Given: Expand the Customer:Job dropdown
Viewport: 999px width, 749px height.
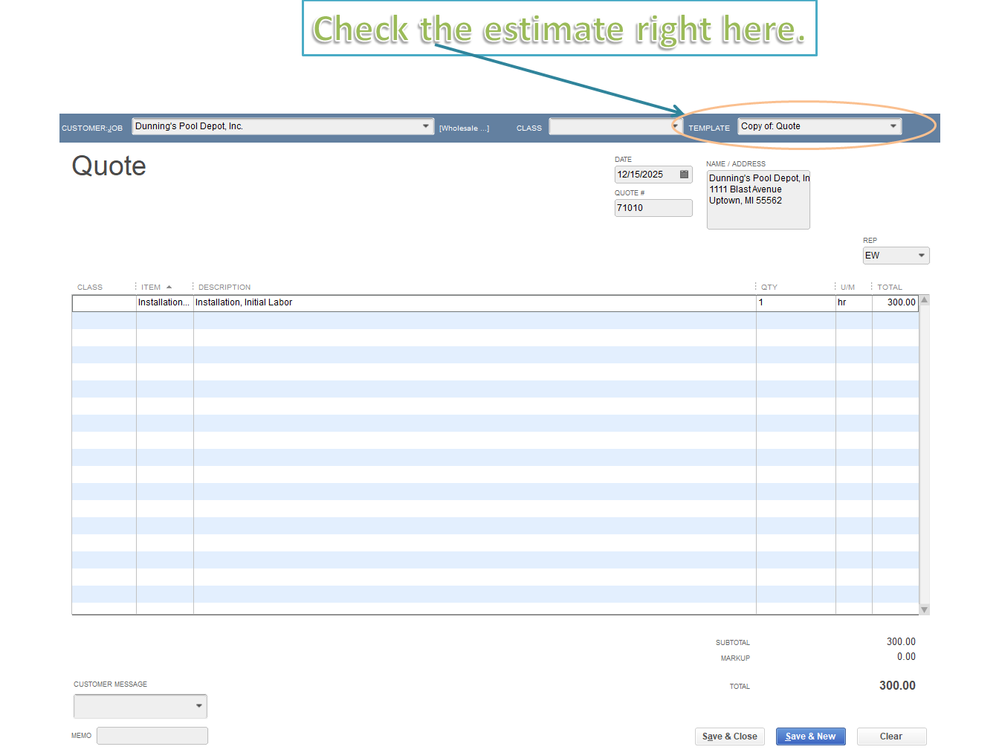Looking at the screenshot, I should [426, 126].
